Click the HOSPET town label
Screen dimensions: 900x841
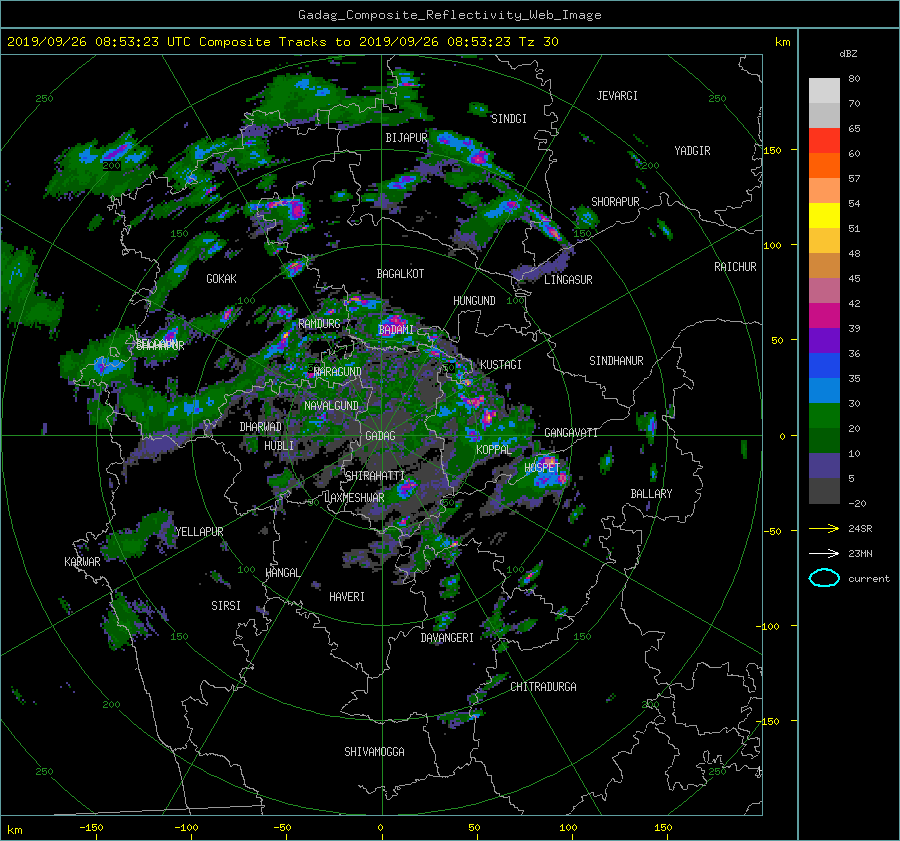point(541,468)
